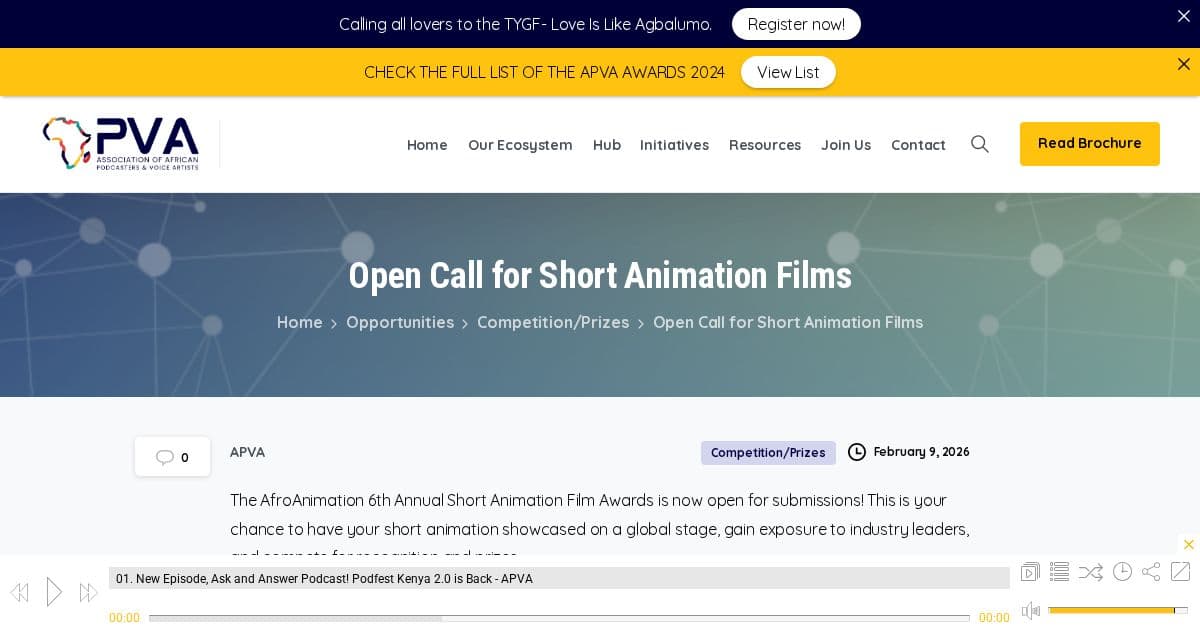Screen dimensions: 1200x630
Task: Click the comments bubble icon
Action: pos(165,457)
